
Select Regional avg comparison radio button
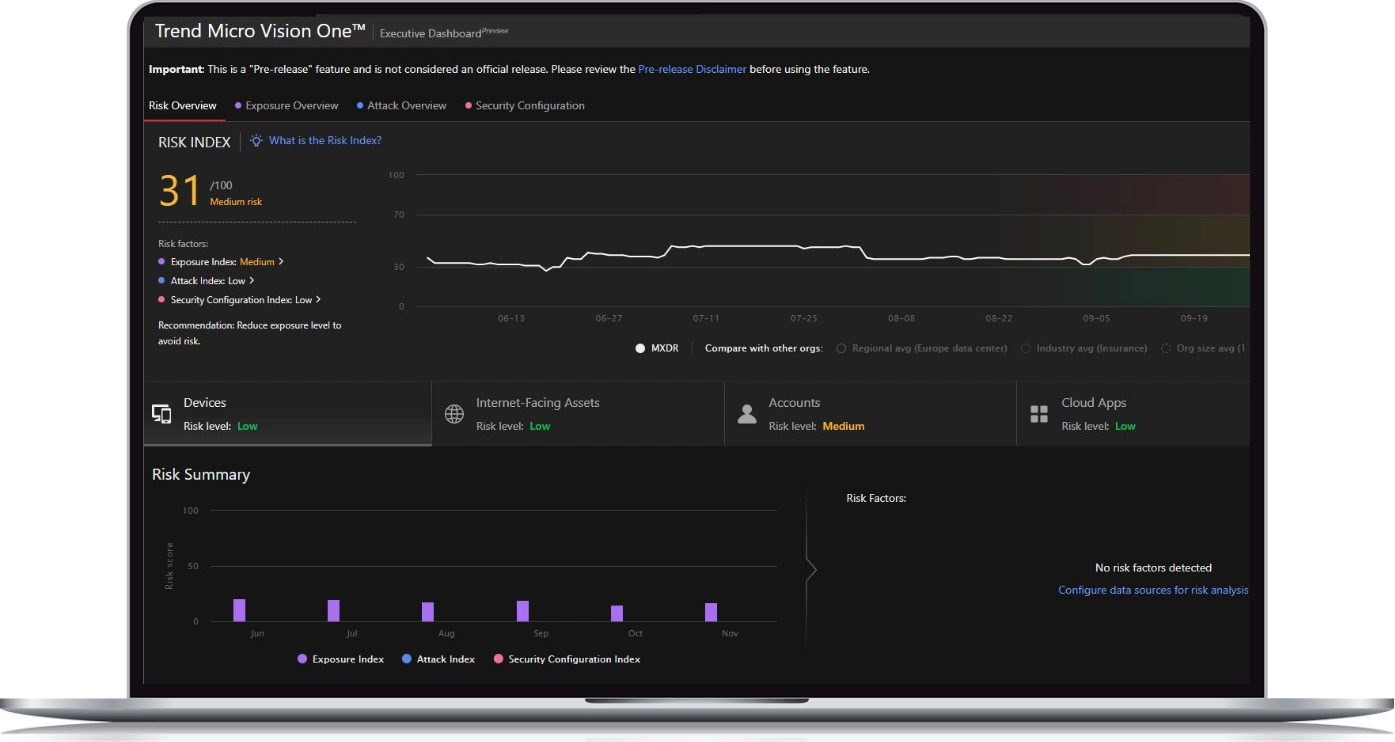point(841,349)
